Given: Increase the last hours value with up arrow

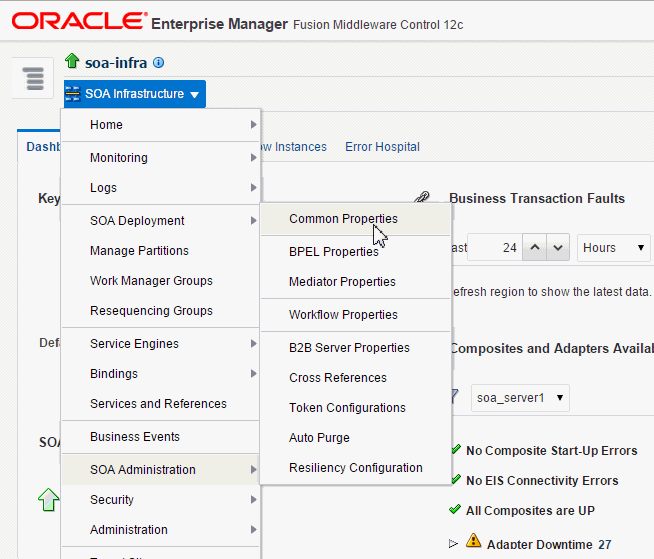Looking at the screenshot, I should click(x=535, y=248).
